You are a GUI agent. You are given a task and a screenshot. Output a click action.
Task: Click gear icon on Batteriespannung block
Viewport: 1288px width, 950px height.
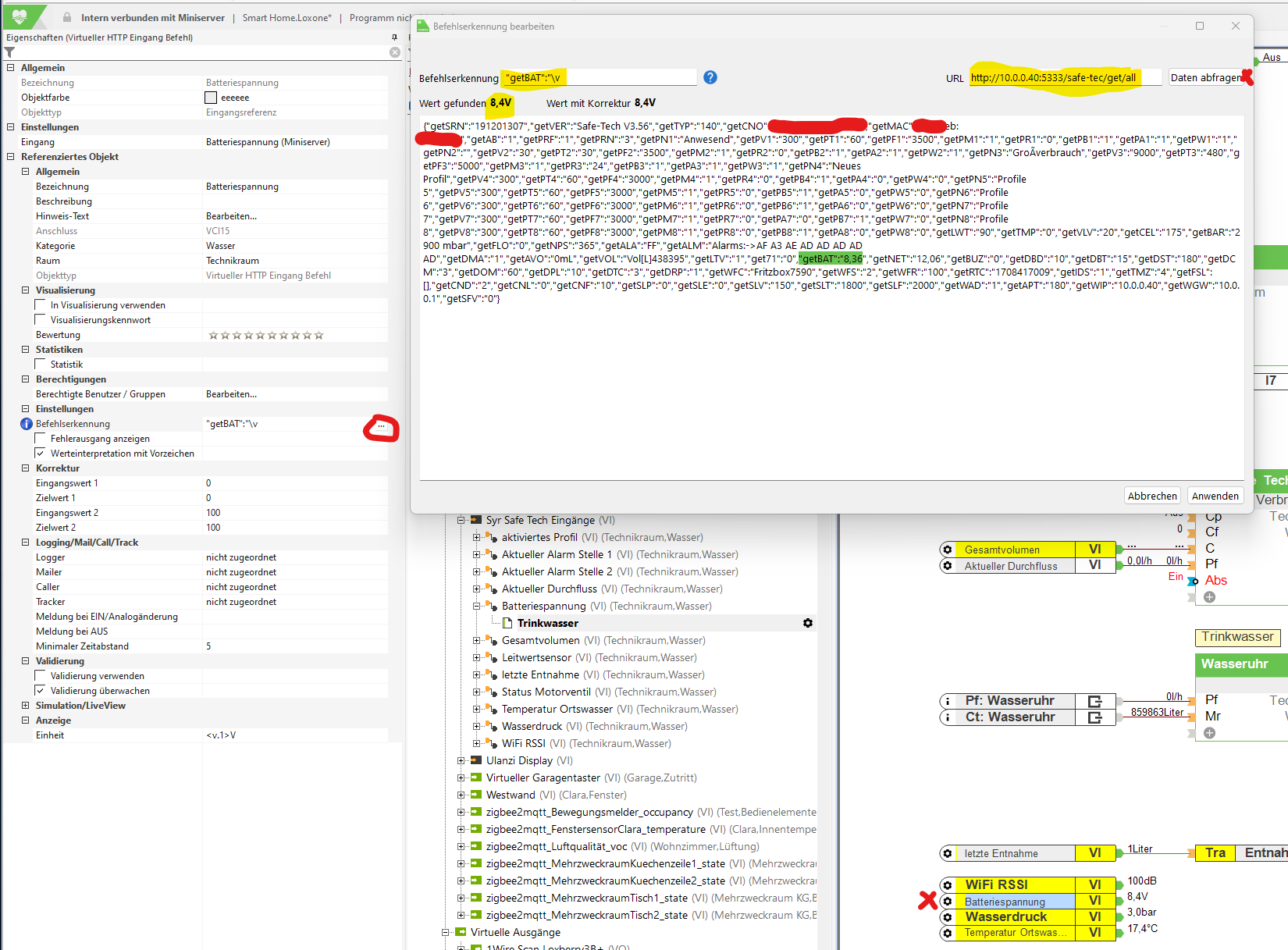[x=948, y=902]
